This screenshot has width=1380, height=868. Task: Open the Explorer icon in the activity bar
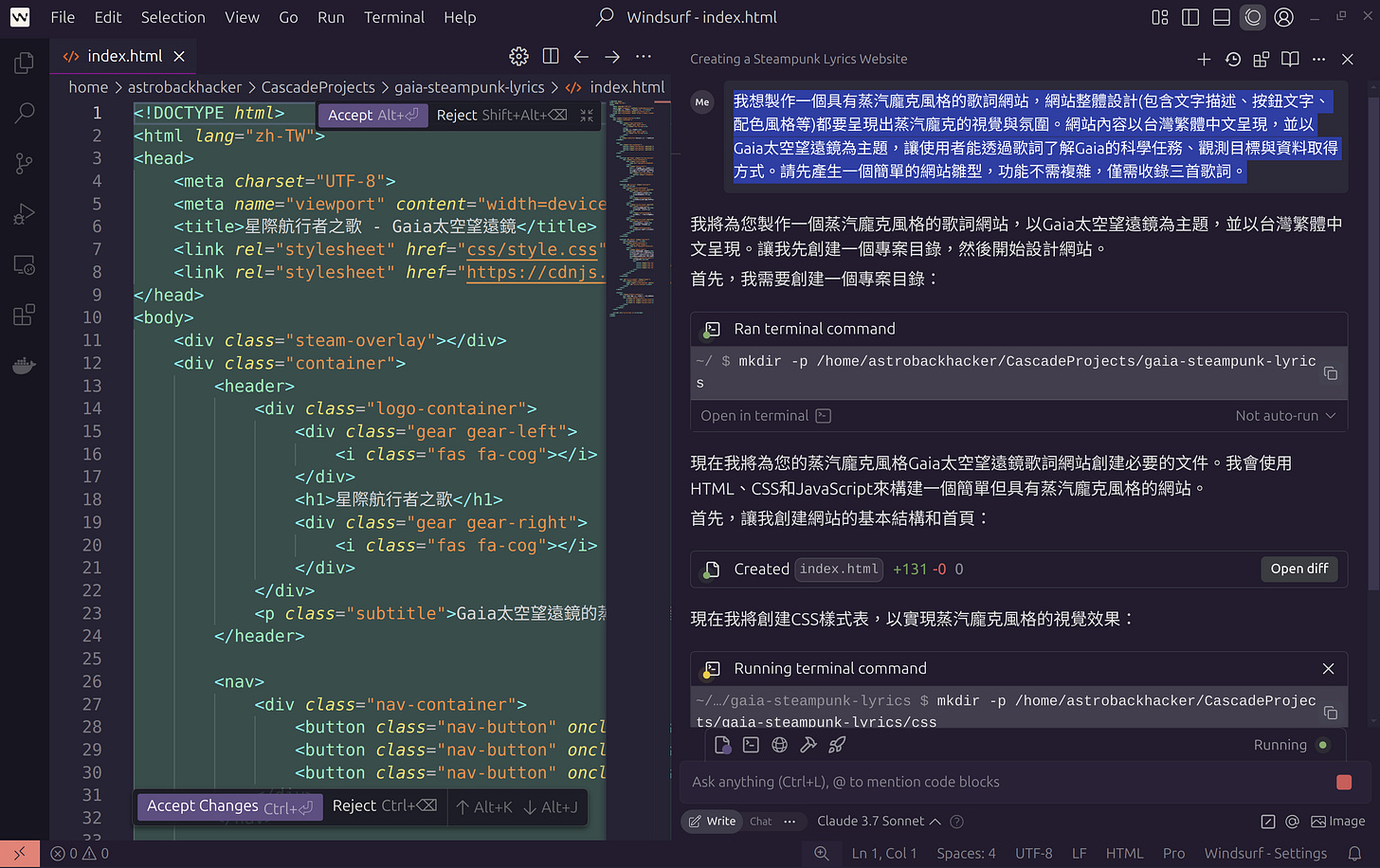click(25, 63)
